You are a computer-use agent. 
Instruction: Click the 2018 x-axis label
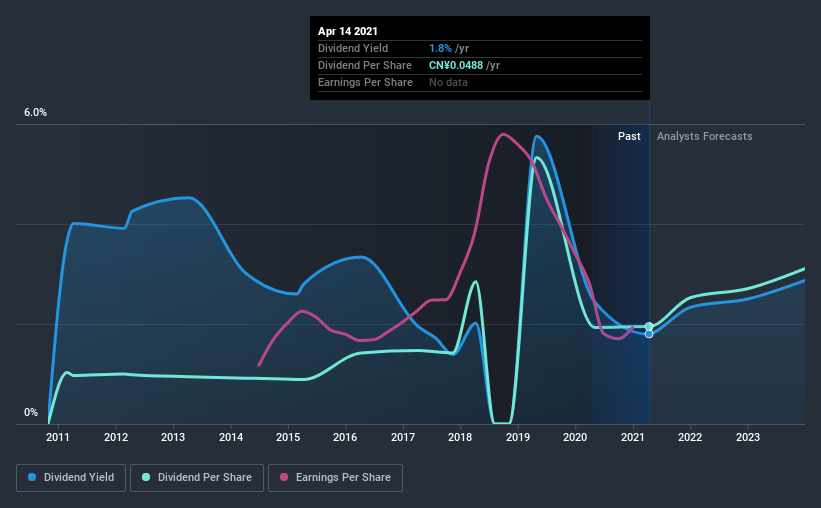460,437
